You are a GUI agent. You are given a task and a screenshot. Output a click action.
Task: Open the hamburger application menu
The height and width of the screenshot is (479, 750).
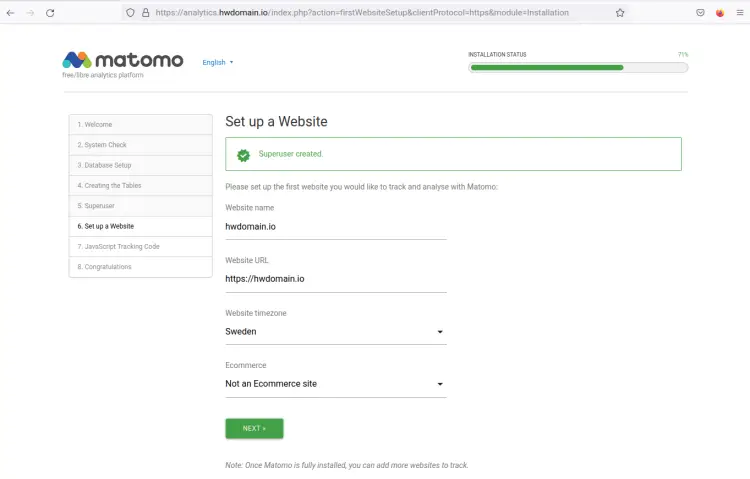[740, 13]
